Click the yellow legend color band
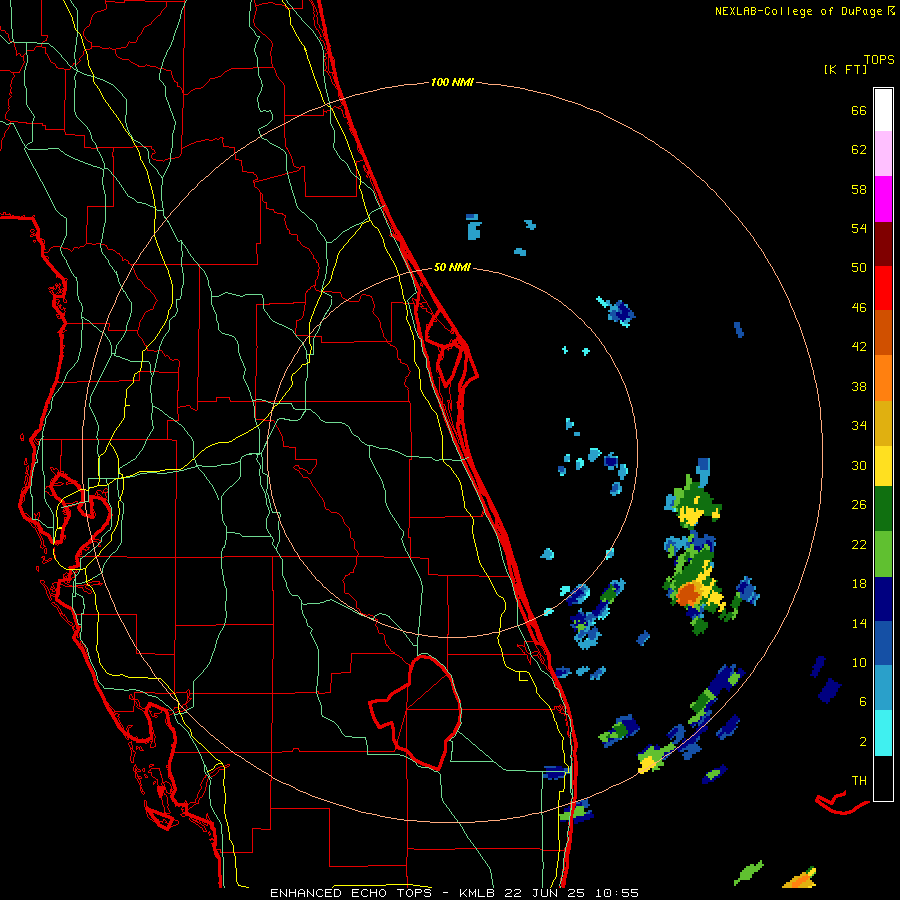 883,466
